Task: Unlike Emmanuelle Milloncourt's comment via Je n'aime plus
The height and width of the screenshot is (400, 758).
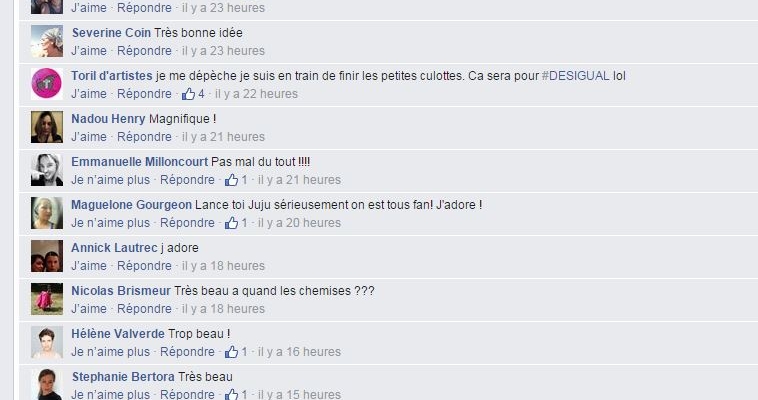Action: pos(110,180)
